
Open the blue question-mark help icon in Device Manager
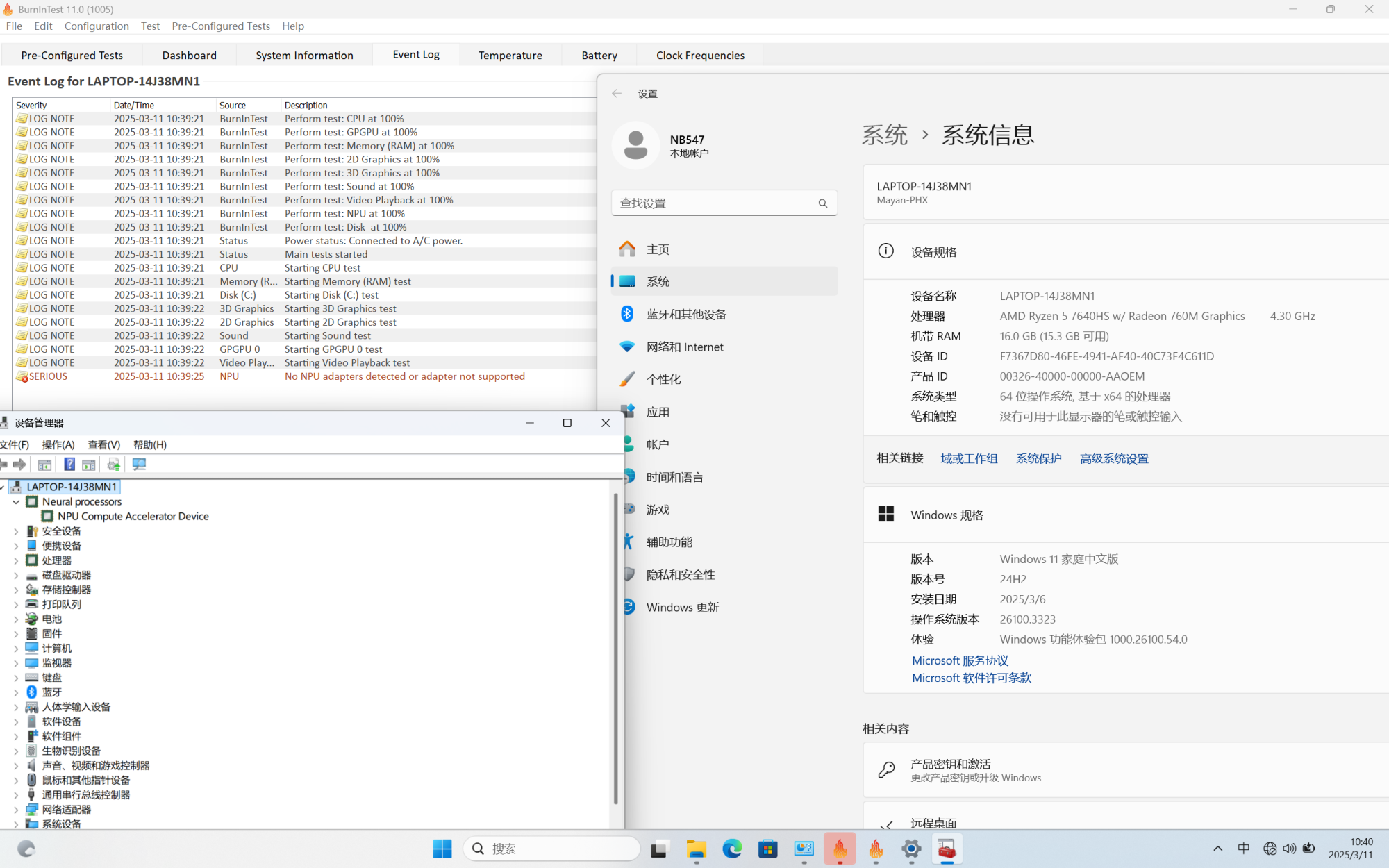pyautogui.click(x=69, y=465)
